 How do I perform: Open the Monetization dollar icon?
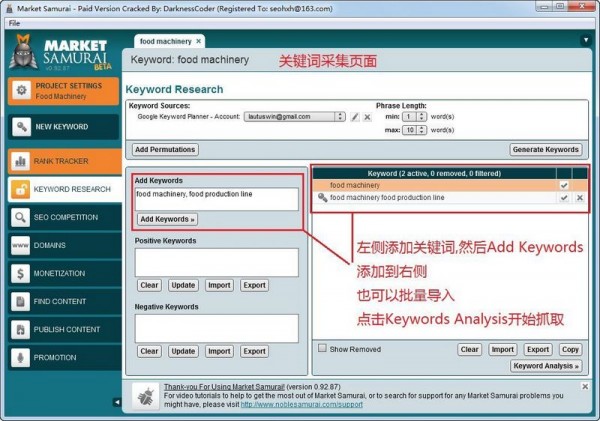pyautogui.click(x=21, y=273)
